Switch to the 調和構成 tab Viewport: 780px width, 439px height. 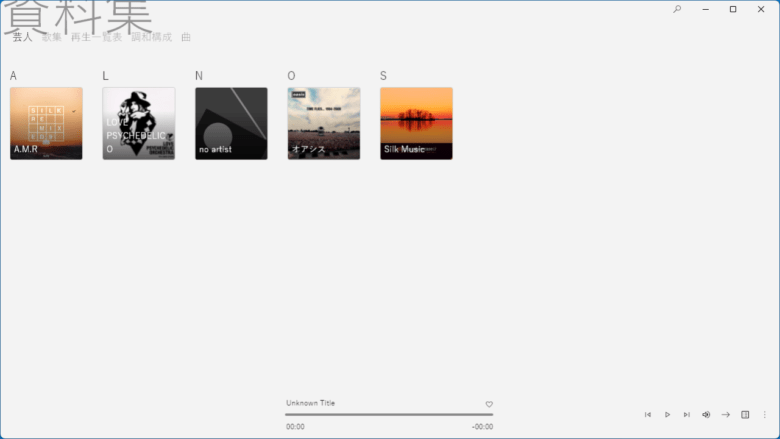point(152,37)
